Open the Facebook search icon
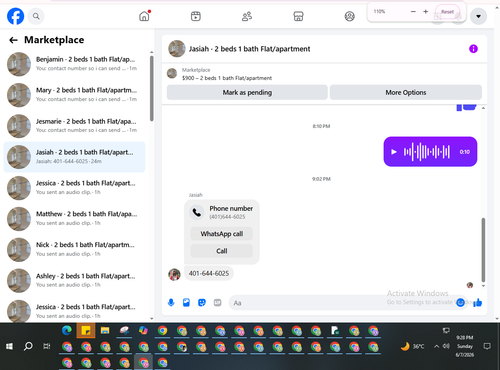500x370 pixels. point(36,16)
